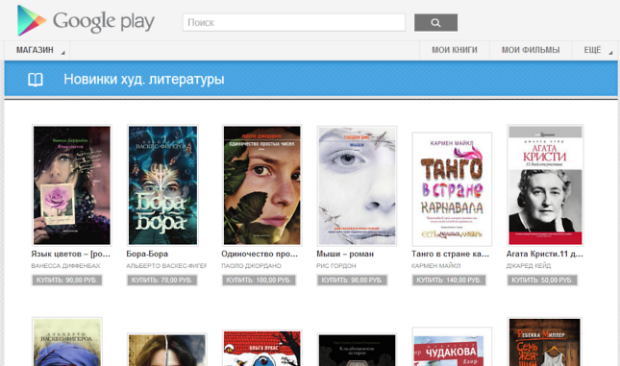Open the МОИ КНИГИ tab
The width and height of the screenshot is (620, 366).
[454, 50]
